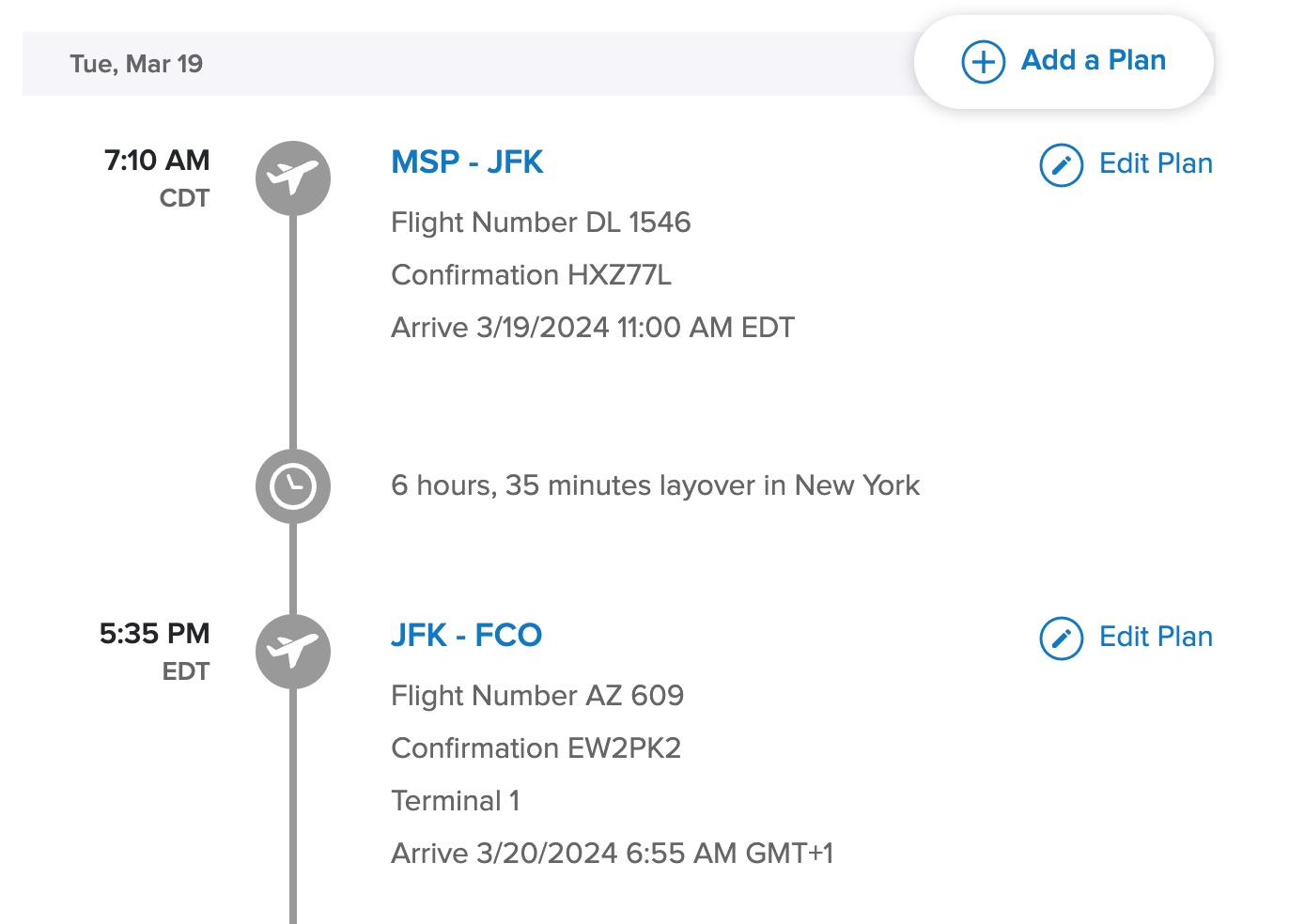The height and width of the screenshot is (924, 1289).
Task: Select the airplane icon for the JFK-FCO flight
Action: pos(293,652)
